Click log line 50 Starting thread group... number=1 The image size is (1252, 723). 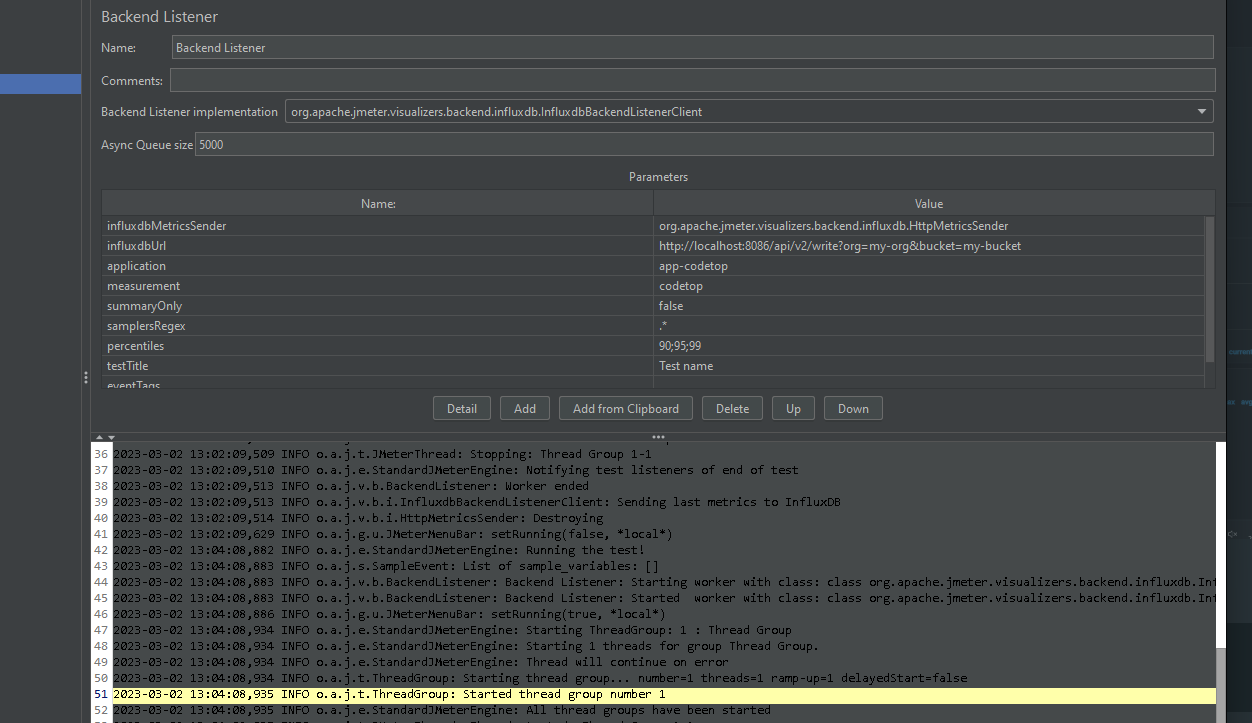(540, 678)
